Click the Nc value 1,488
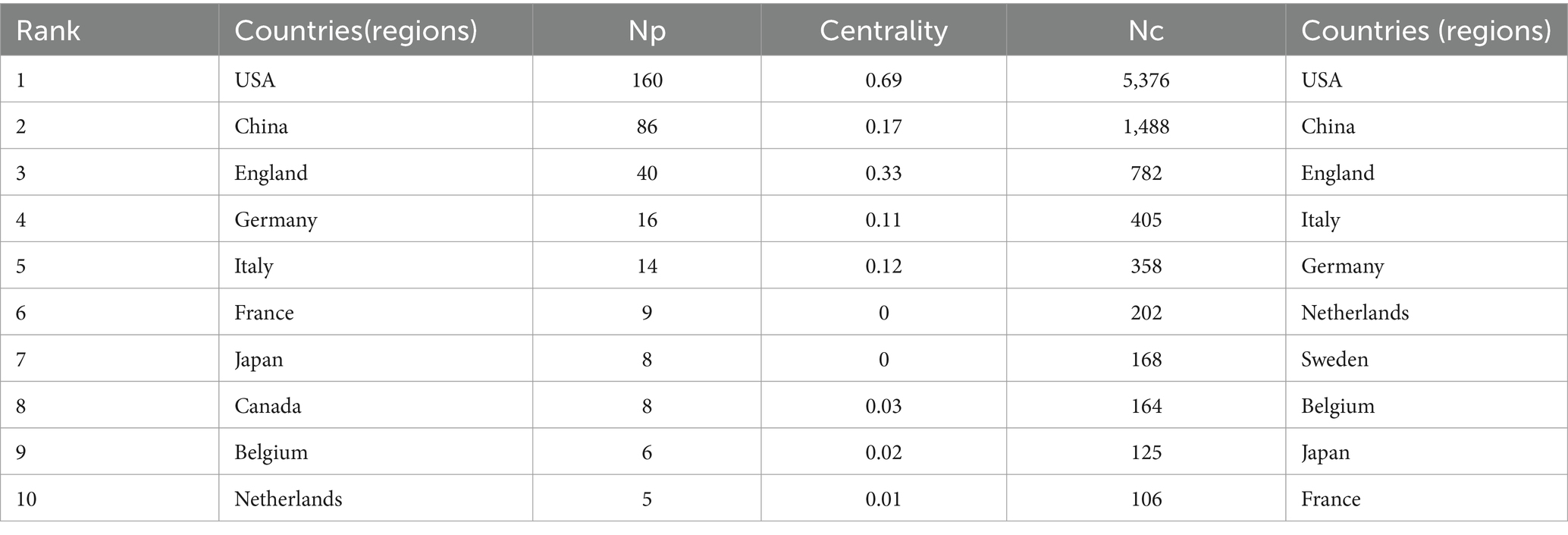Image resolution: width=1568 pixels, height=535 pixels. (x=1146, y=126)
